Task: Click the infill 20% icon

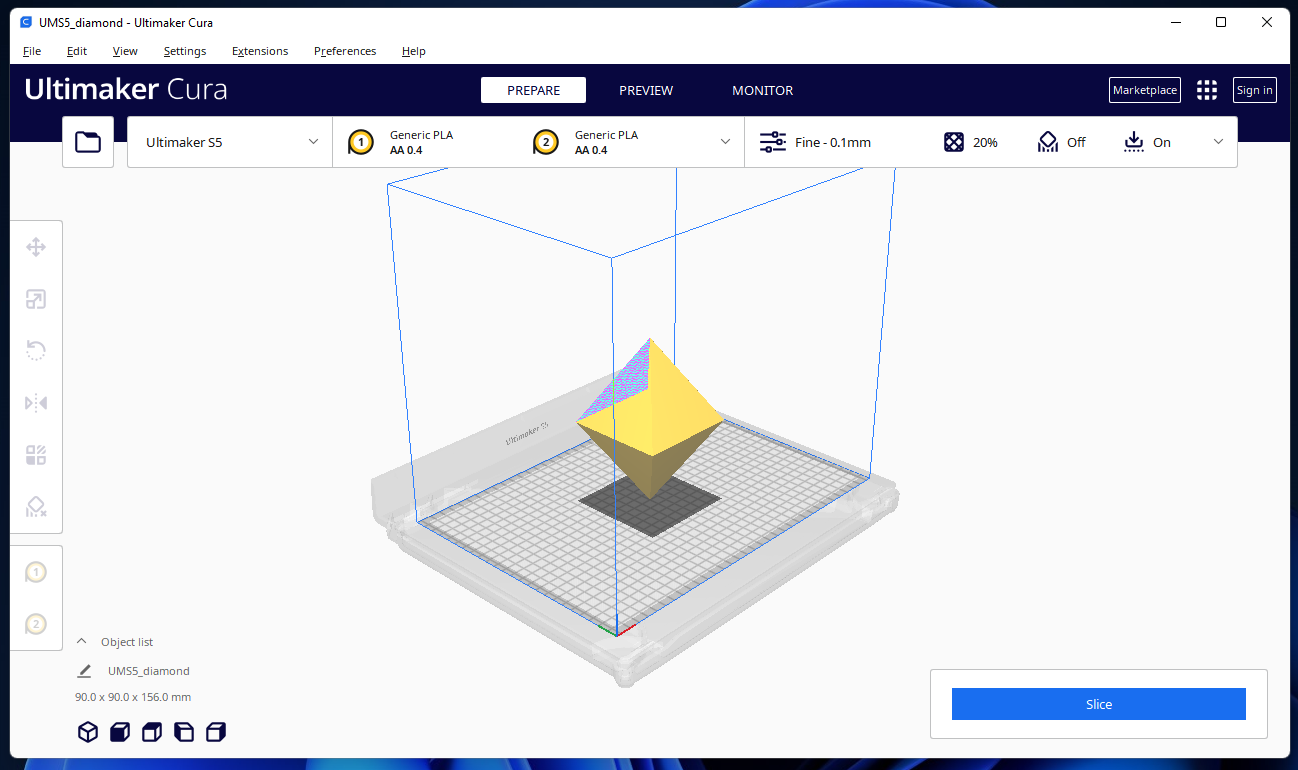Action: [x=954, y=142]
